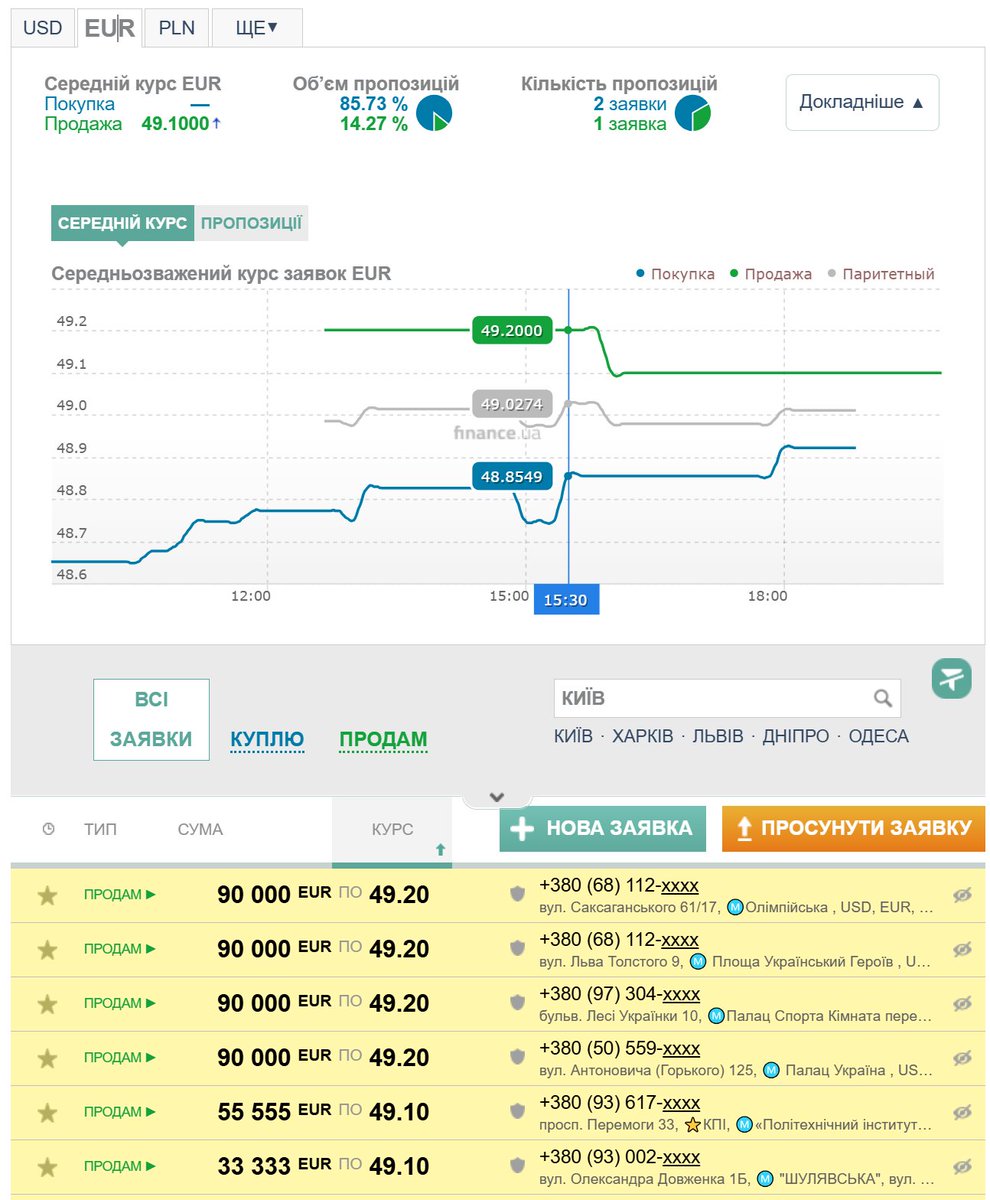Click the КУРС ascending sort arrow

pyautogui.click(x=440, y=849)
